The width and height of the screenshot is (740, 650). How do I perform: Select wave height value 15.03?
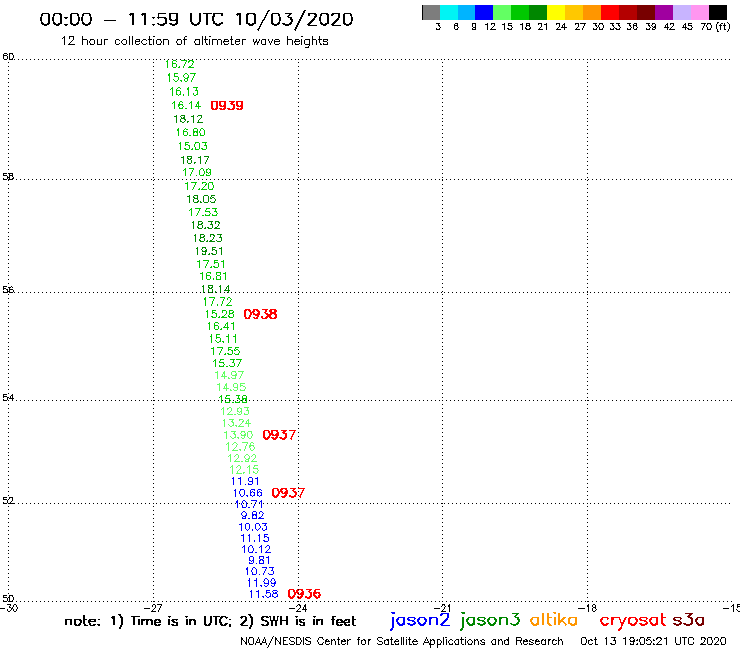(193, 146)
